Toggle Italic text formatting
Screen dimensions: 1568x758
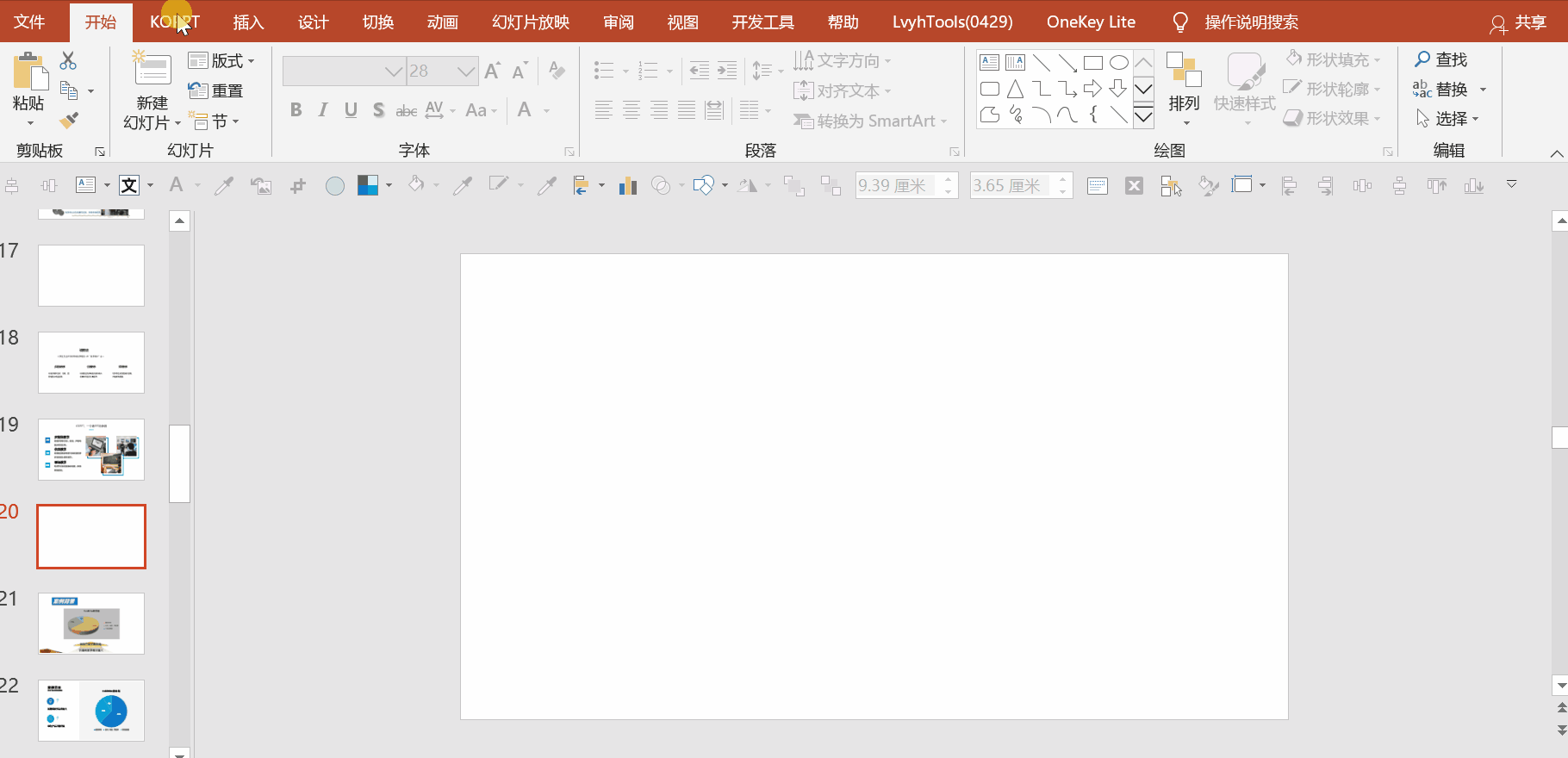click(323, 110)
